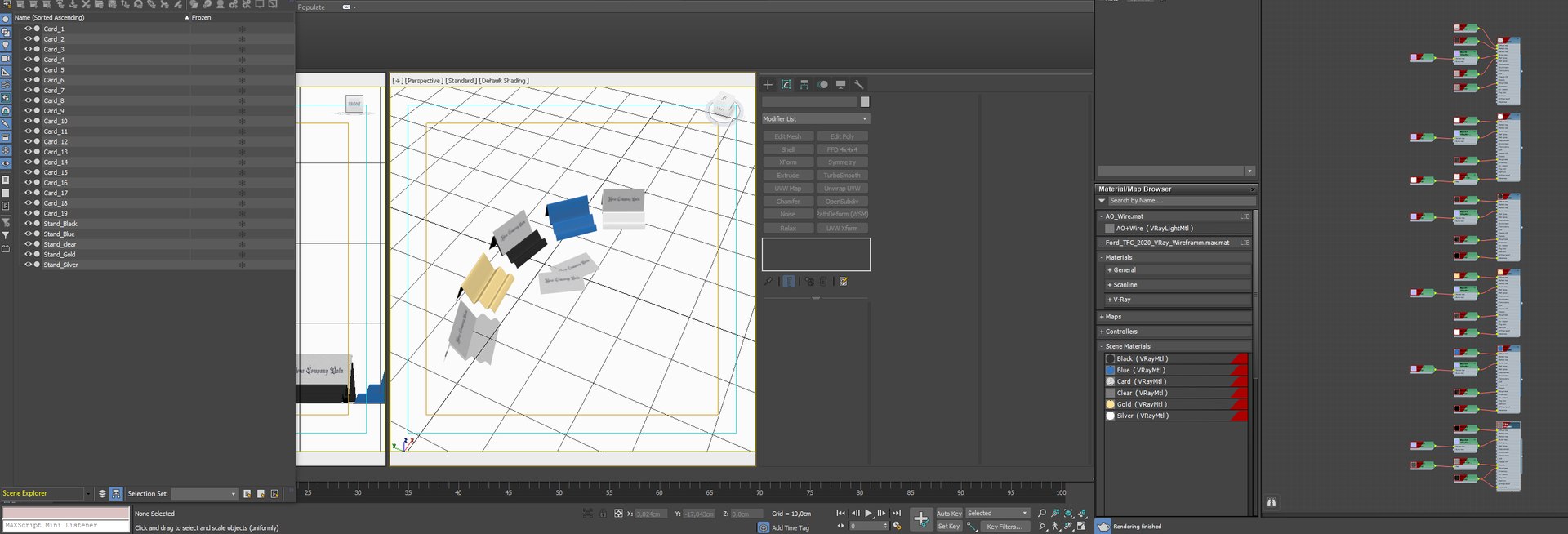Click the Key Filters button
This screenshot has height=534, width=1568.
pyautogui.click(x=1004, y=527)
